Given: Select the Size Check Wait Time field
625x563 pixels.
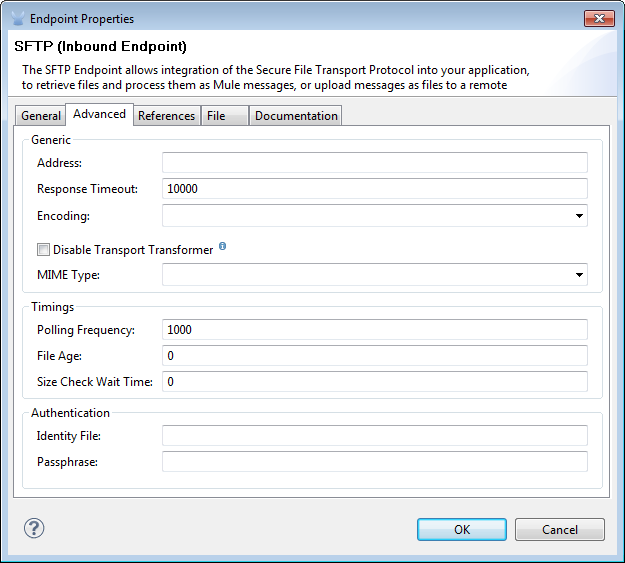Looking at the screenshot, I should click(374, 382).
